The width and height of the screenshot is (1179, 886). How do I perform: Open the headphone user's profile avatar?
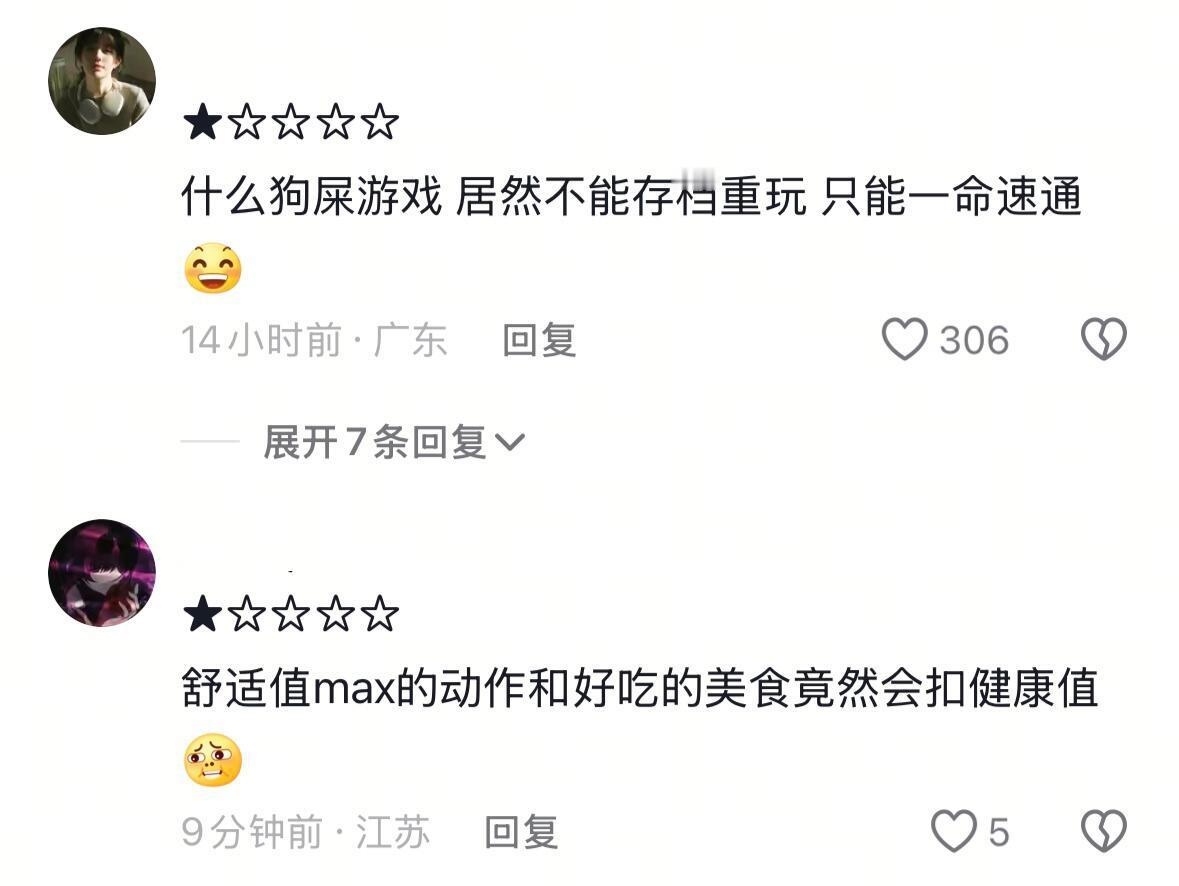(x=102, y=81)
